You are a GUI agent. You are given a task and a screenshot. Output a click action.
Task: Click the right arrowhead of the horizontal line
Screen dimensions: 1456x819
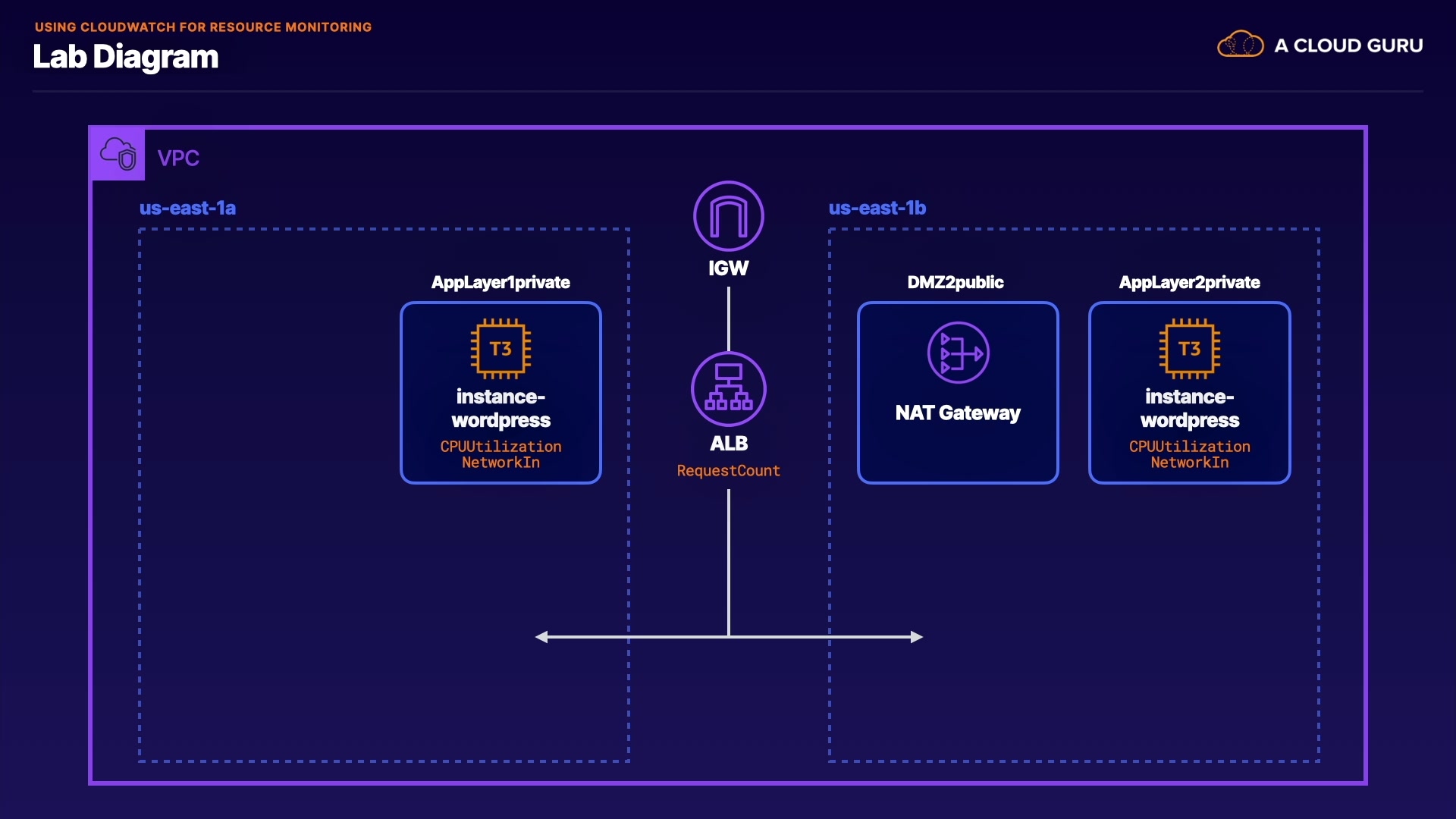tap(917, 637)
